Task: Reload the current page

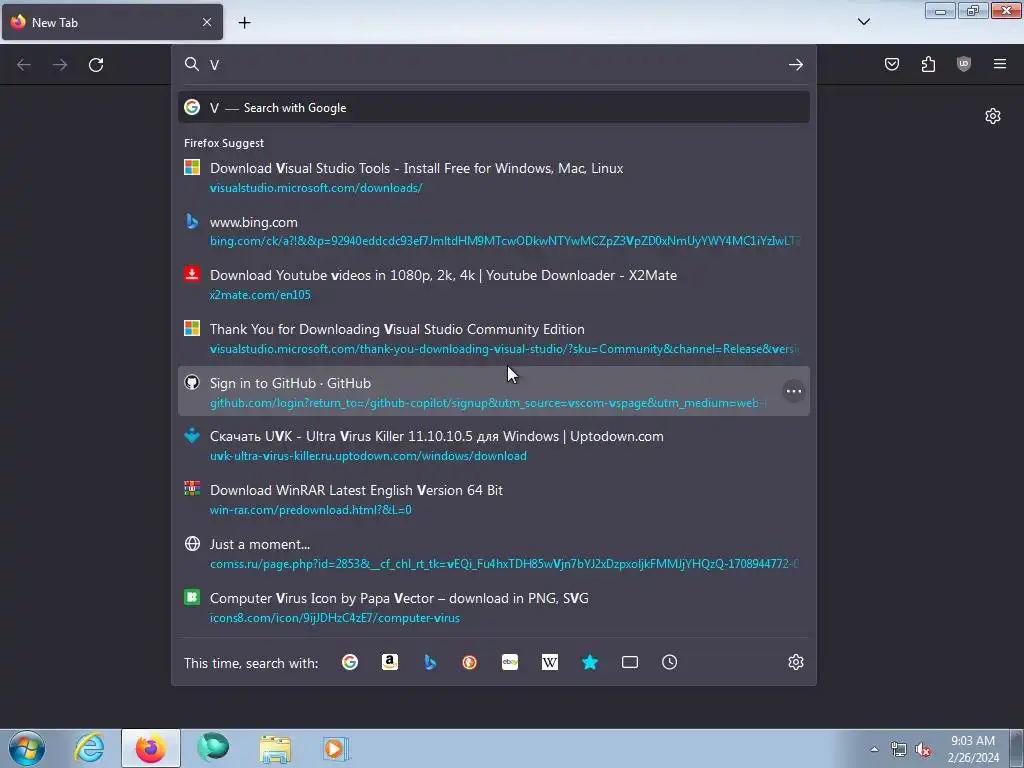Action: pyautogui.click(x=96, y=64)
